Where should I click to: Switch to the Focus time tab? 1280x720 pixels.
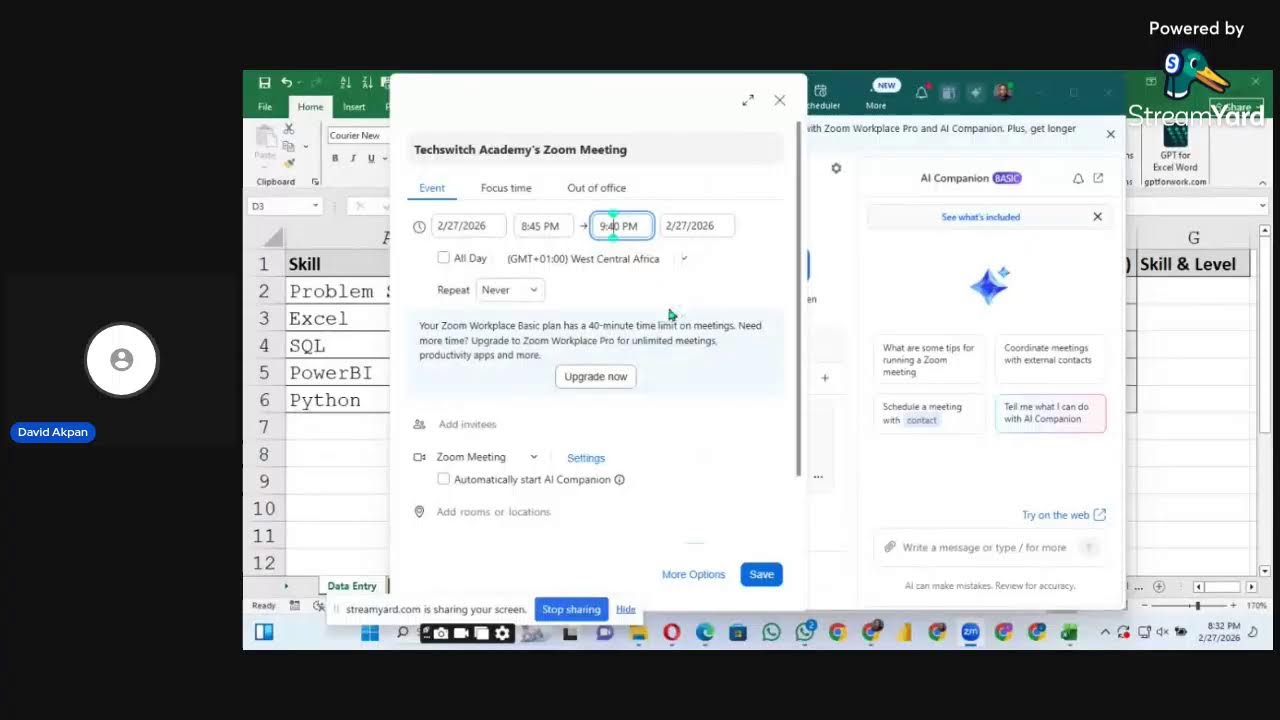506,188
